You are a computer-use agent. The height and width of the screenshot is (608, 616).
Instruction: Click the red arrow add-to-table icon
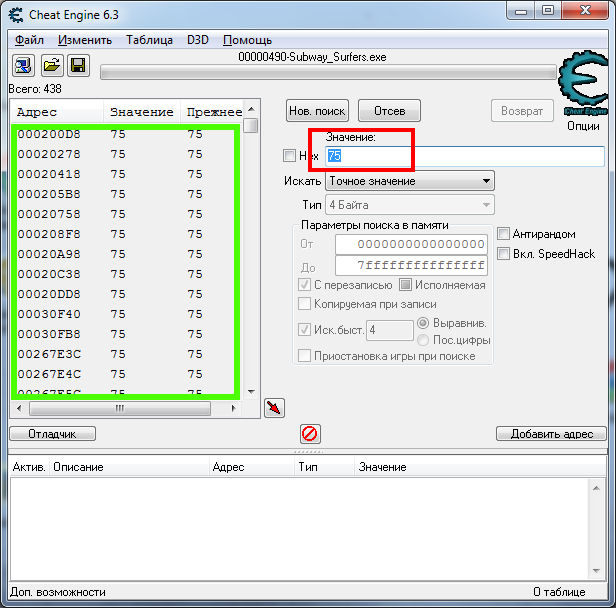(274, 408)
